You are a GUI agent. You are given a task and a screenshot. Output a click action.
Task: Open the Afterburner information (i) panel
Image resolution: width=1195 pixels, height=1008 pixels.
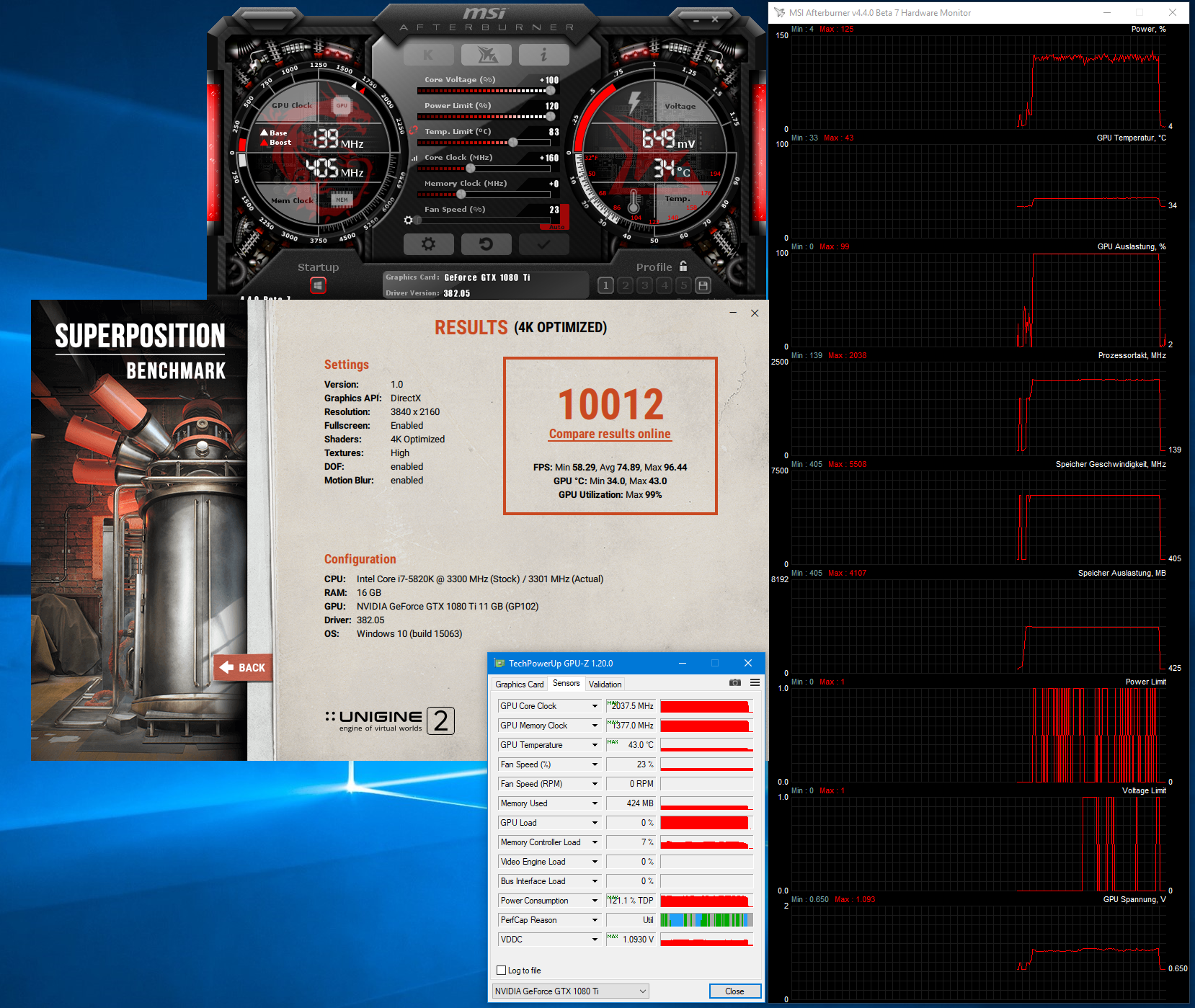pyautogui.click(x=544, y=55)
